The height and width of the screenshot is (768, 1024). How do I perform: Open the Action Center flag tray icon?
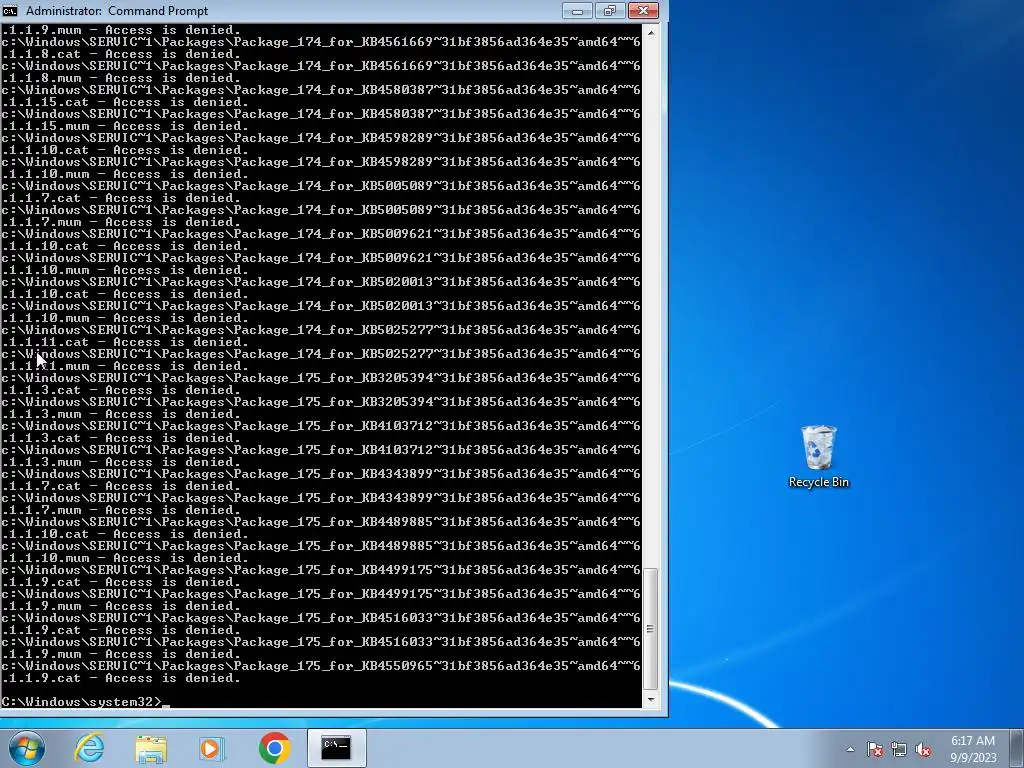[x=874, y=749]
